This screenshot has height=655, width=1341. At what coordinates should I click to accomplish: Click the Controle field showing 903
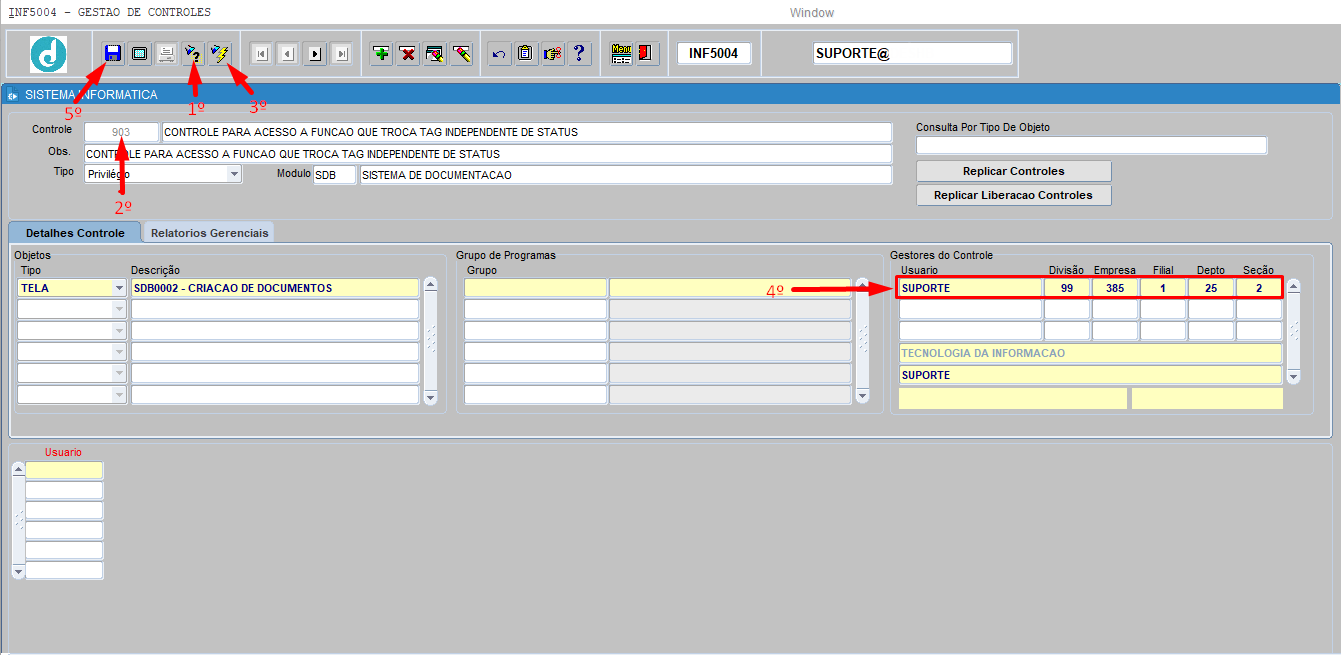121,132
